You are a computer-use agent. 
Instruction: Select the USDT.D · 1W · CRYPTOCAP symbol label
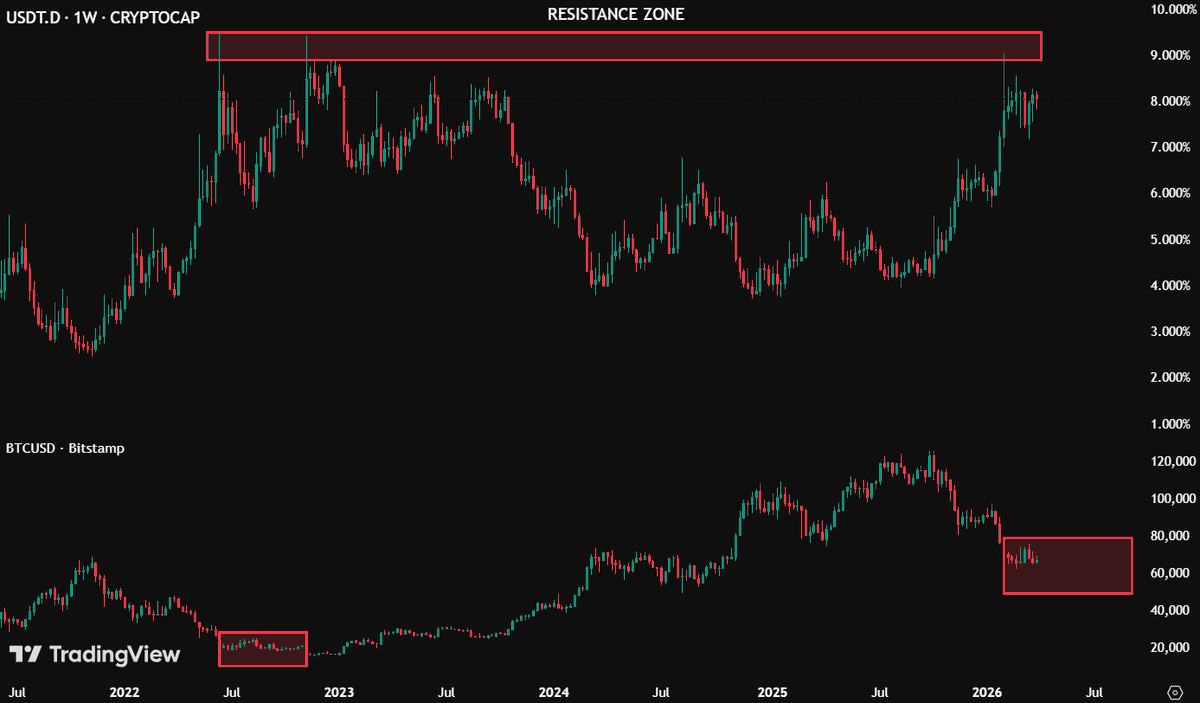point(102,17)
